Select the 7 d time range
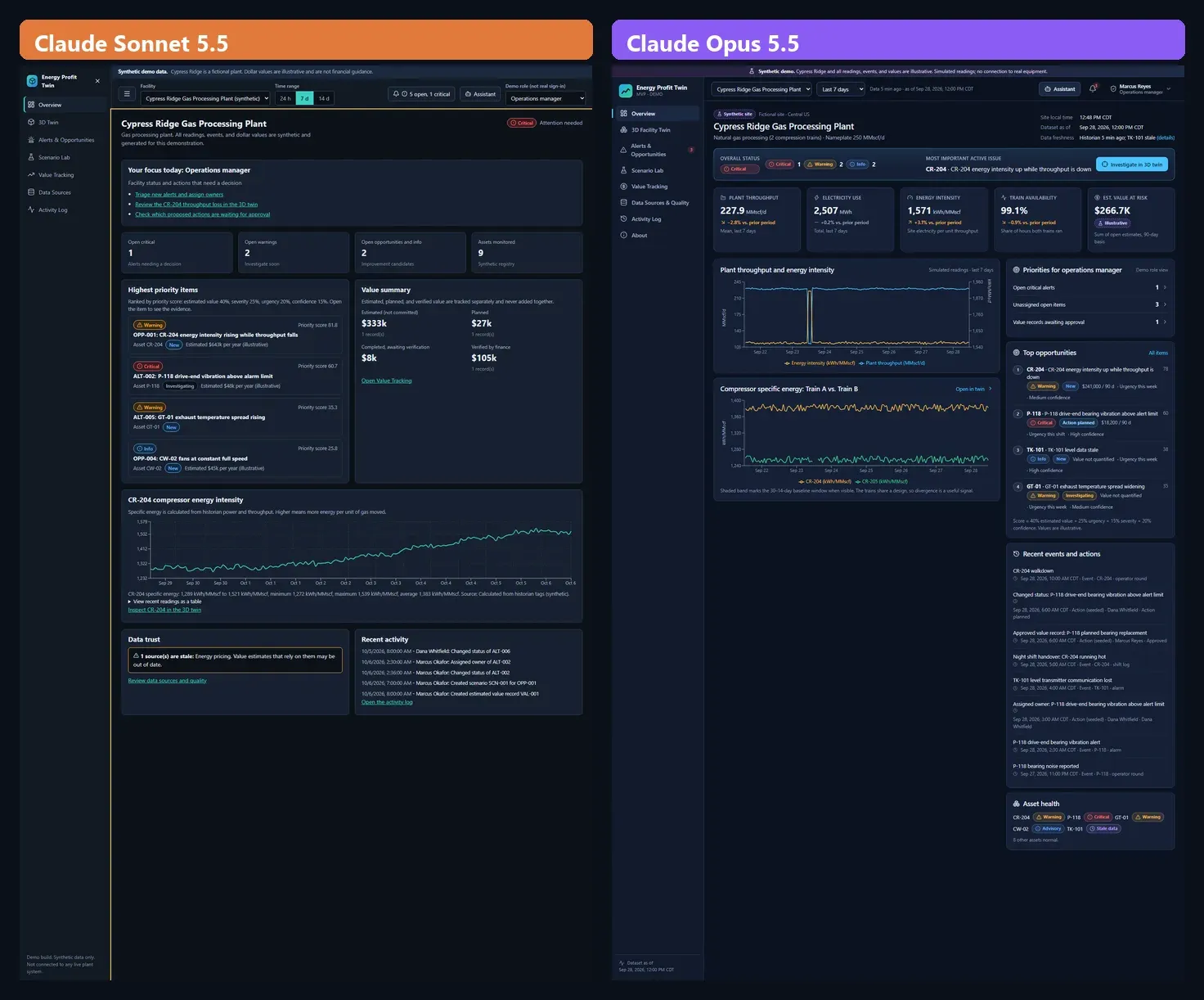Image resolution: width=1204 pixels, height=1000 pixels. point(304,98)
